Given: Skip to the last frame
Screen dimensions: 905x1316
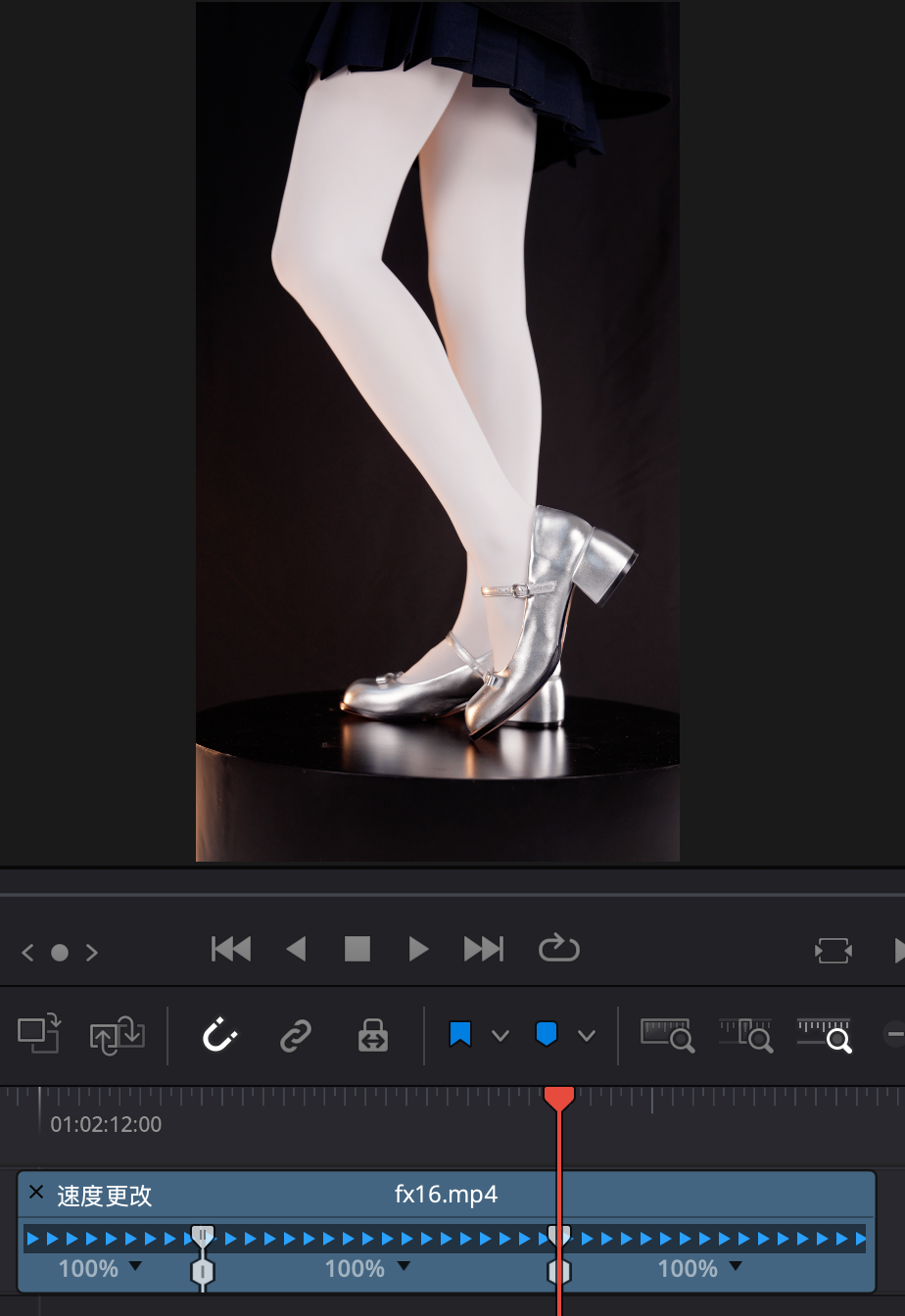Looking at the screenshot, I should point(484,949).
